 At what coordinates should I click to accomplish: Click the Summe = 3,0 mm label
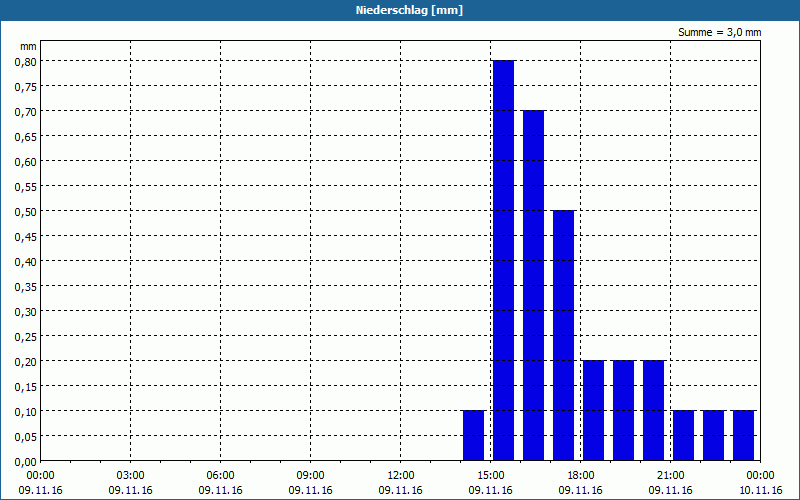(719, 32)
